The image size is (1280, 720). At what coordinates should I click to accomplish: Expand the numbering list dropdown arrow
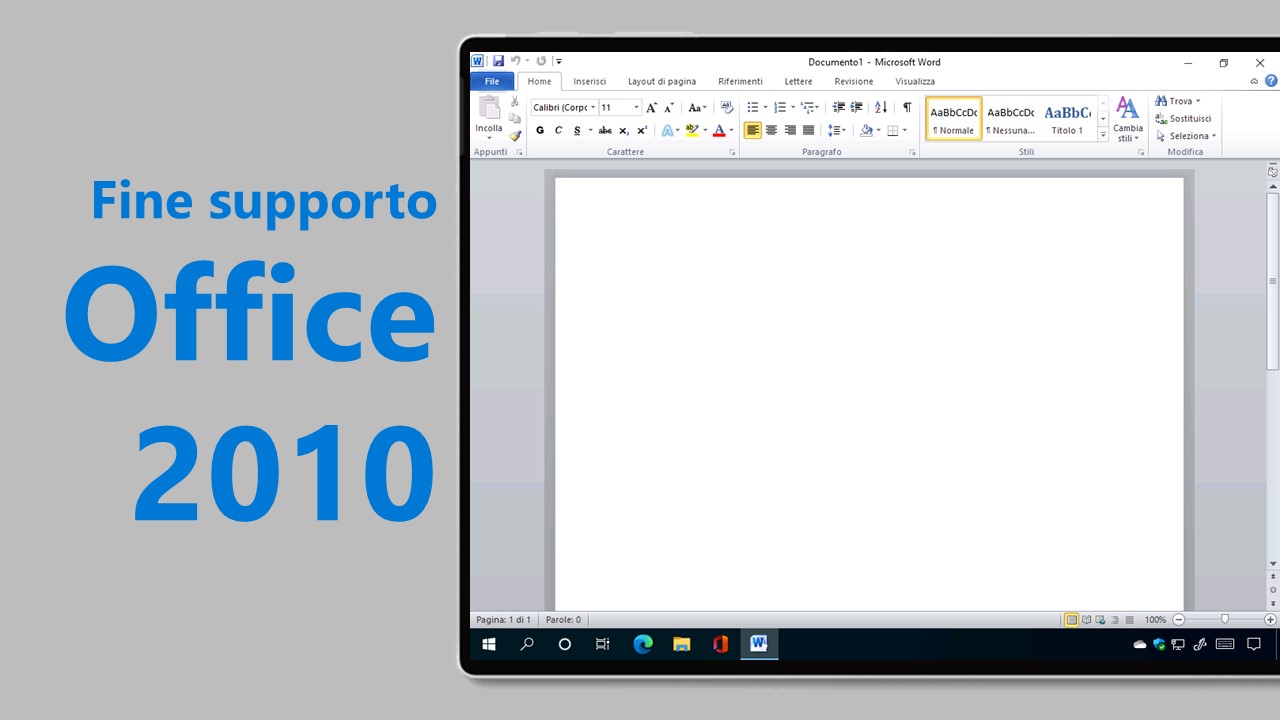(x=793, y=107)
